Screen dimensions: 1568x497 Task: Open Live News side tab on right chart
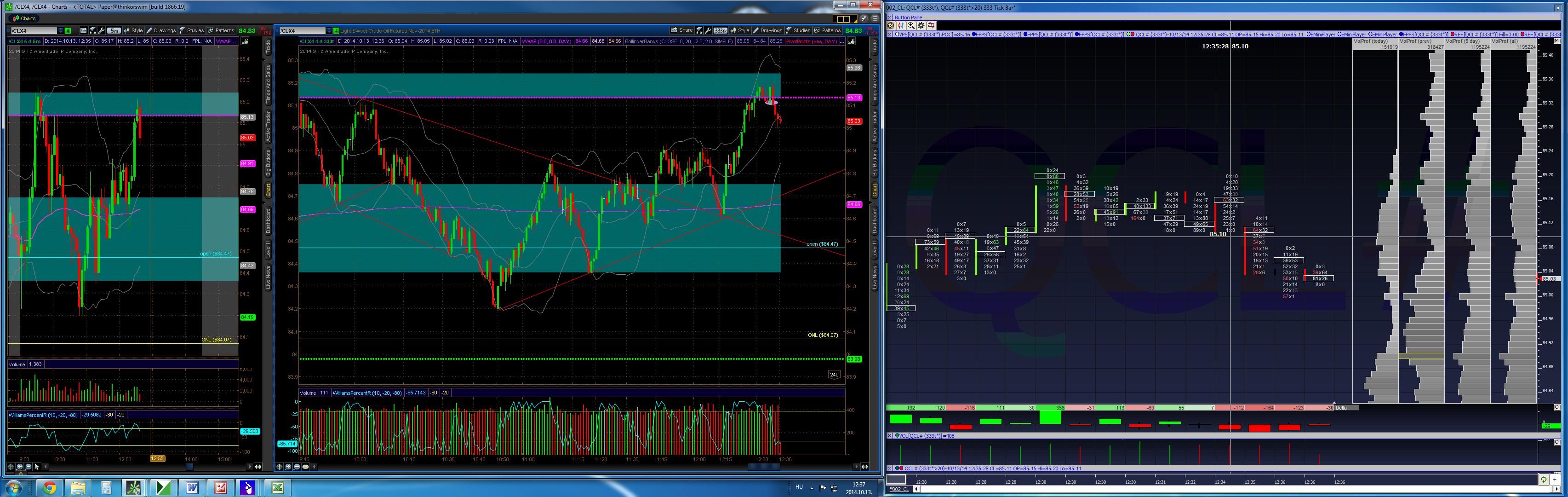tap(875, 277)
